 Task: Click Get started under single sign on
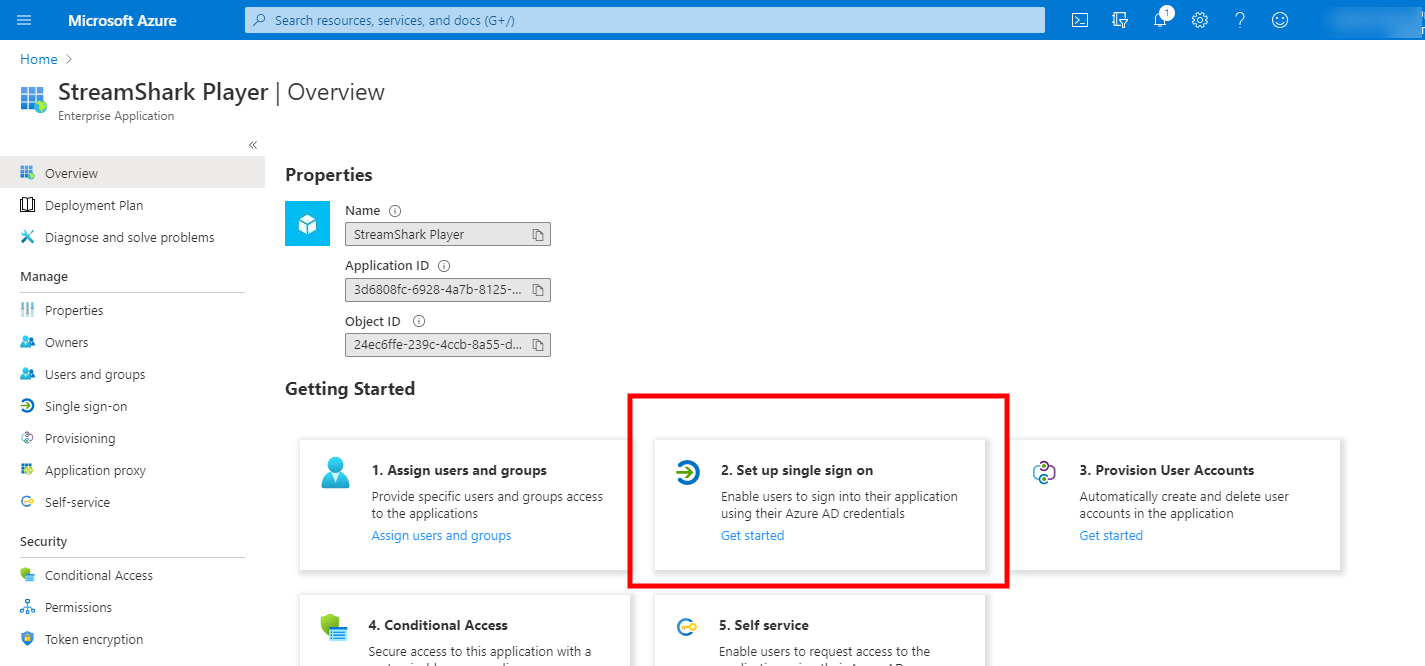[x=752, y=536]
